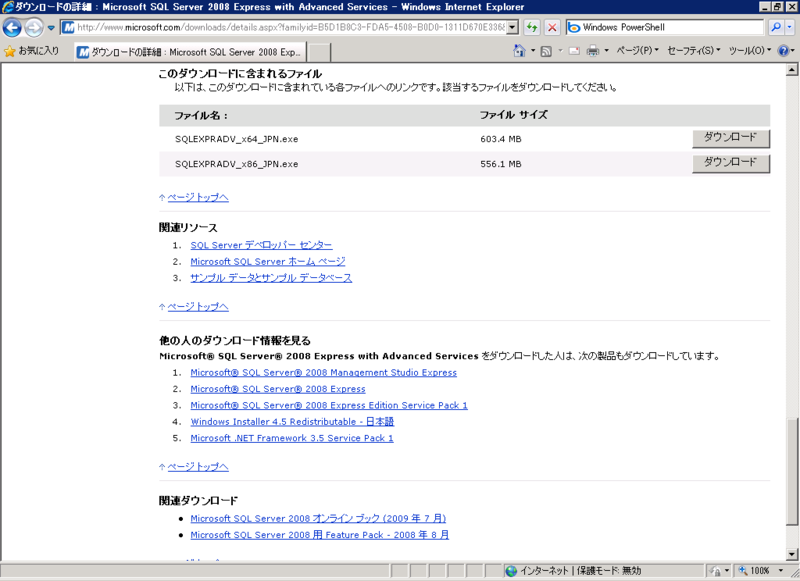The height and width of the screenshot is (581, 800).
Task: Click ダウンロード for SQLEXPRADV_x64_JPN.exe
Action: (x=730, y=139)
